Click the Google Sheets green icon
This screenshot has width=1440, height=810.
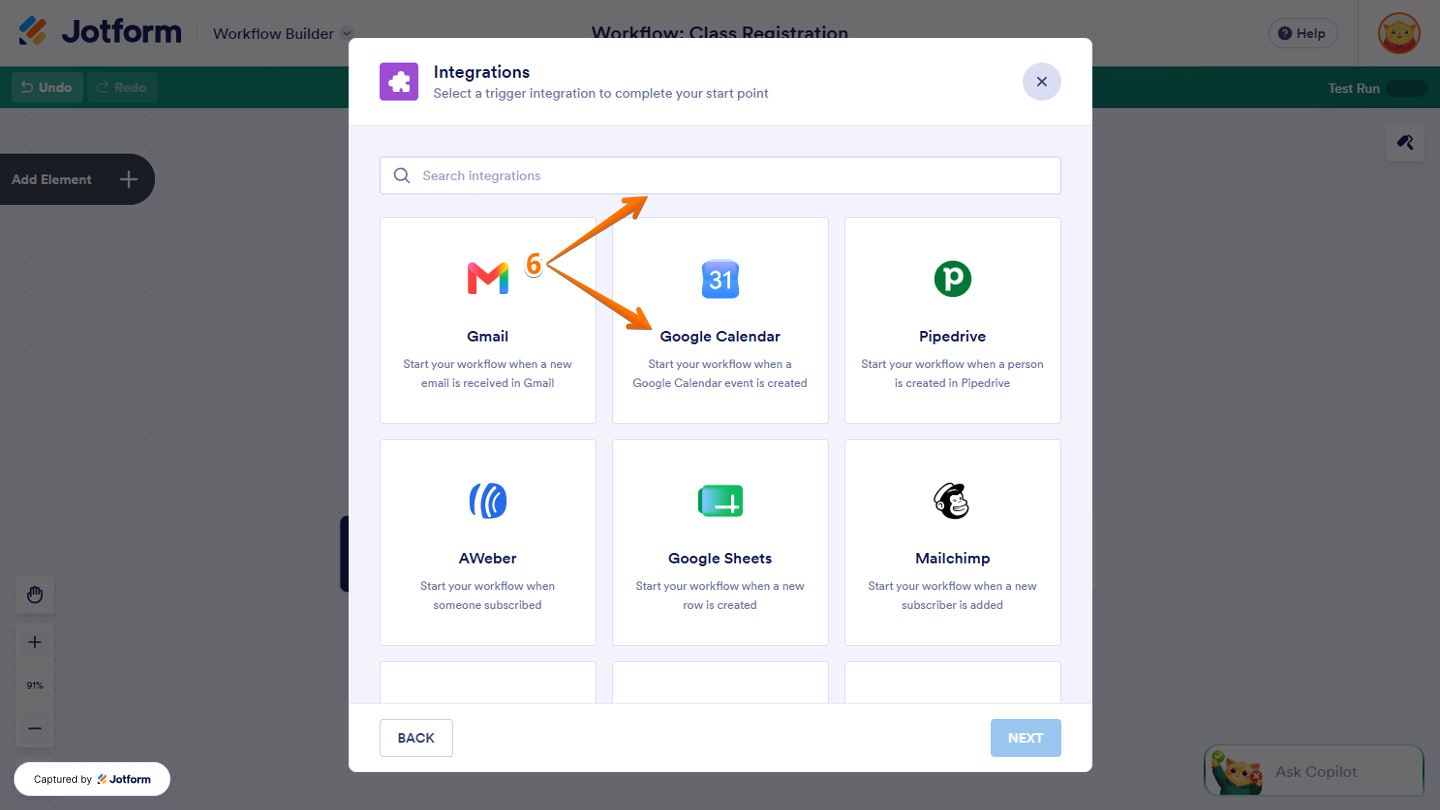tap(720, 501)
